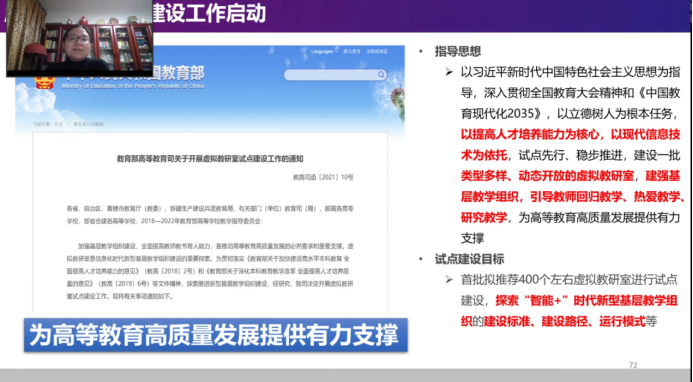
Task: Click the breadcrumb separator arrow after 首页
Action: pyautogui.click(x=68, y=125)
